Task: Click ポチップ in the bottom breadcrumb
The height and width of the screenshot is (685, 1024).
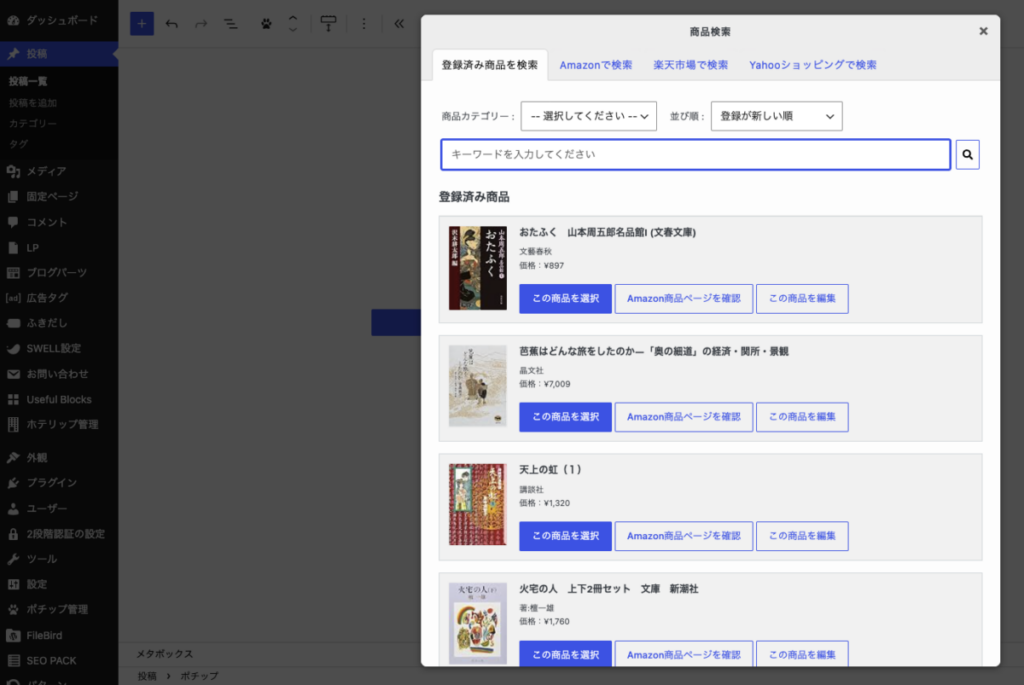Action: coord(199,676)
